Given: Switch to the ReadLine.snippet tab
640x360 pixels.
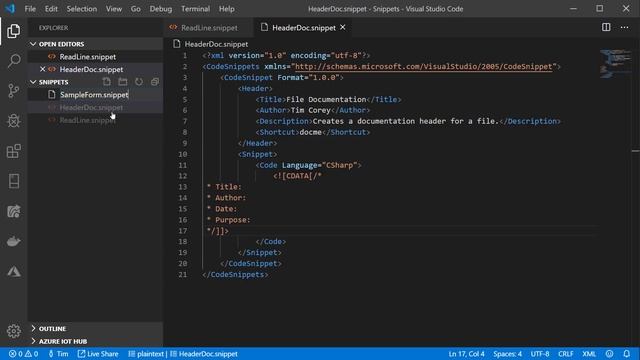Looking at the screenshot, I should click(x=209, y=27).
